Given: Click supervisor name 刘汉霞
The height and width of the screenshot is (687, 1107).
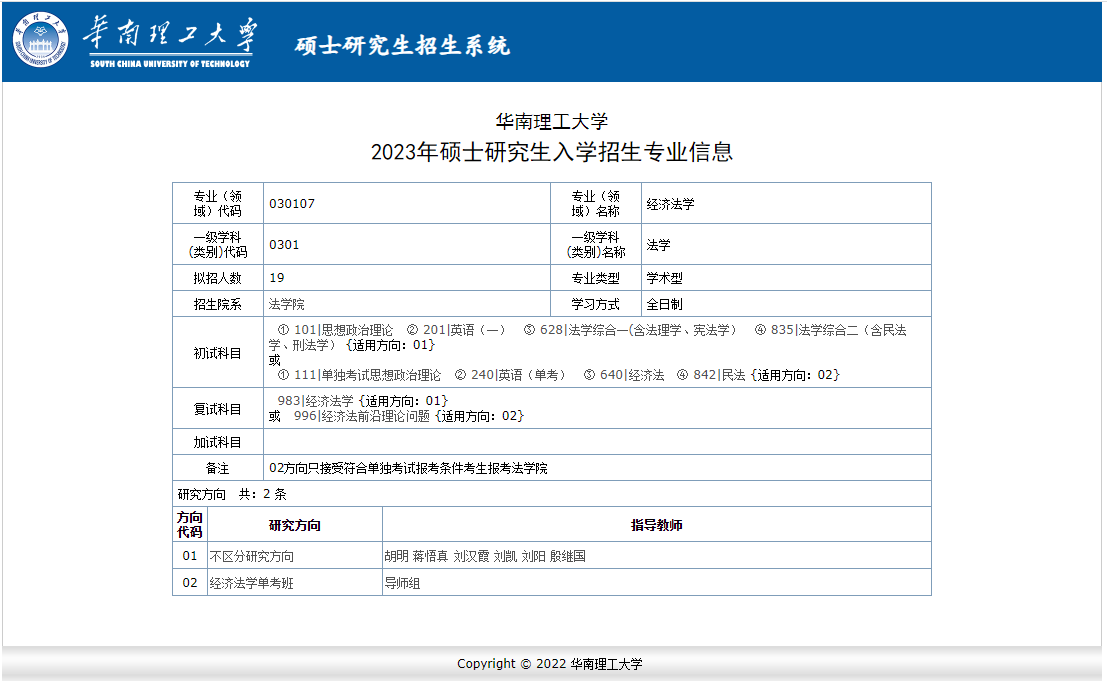Looking at the screenshot, I should tap(471, 556).
